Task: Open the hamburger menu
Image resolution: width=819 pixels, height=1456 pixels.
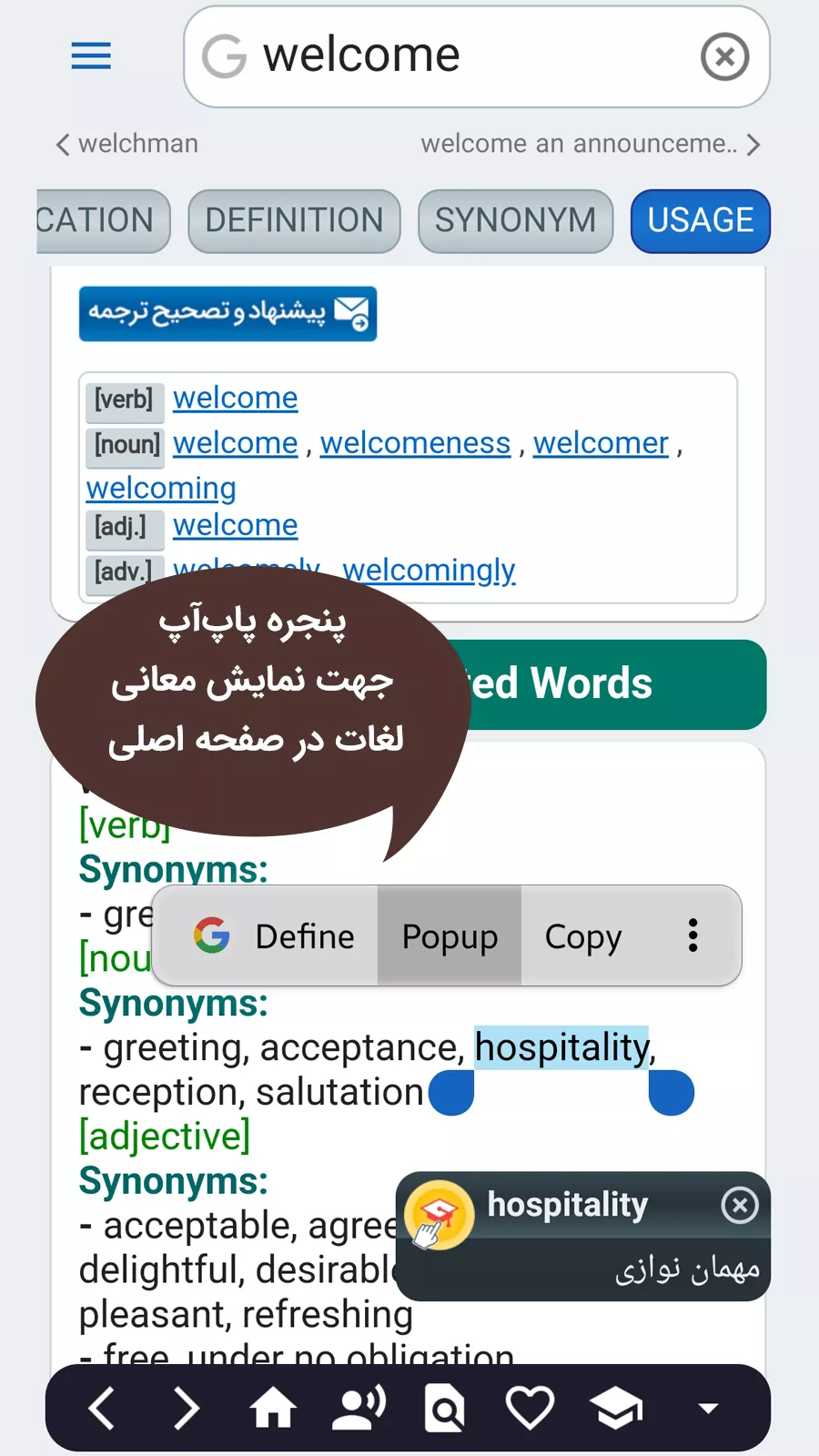Action: [x=91, y=56]
